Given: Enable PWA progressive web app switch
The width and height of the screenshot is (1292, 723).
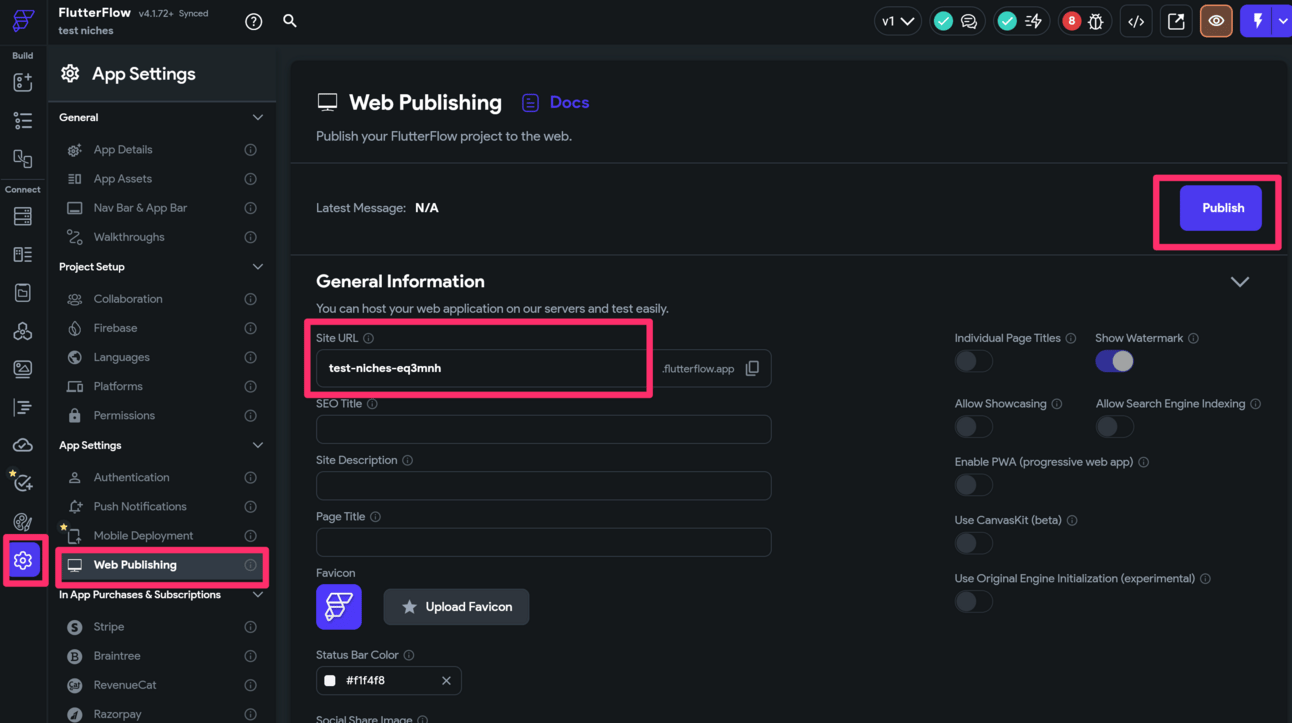Looking at the screenshot, I should coord(973,485).
